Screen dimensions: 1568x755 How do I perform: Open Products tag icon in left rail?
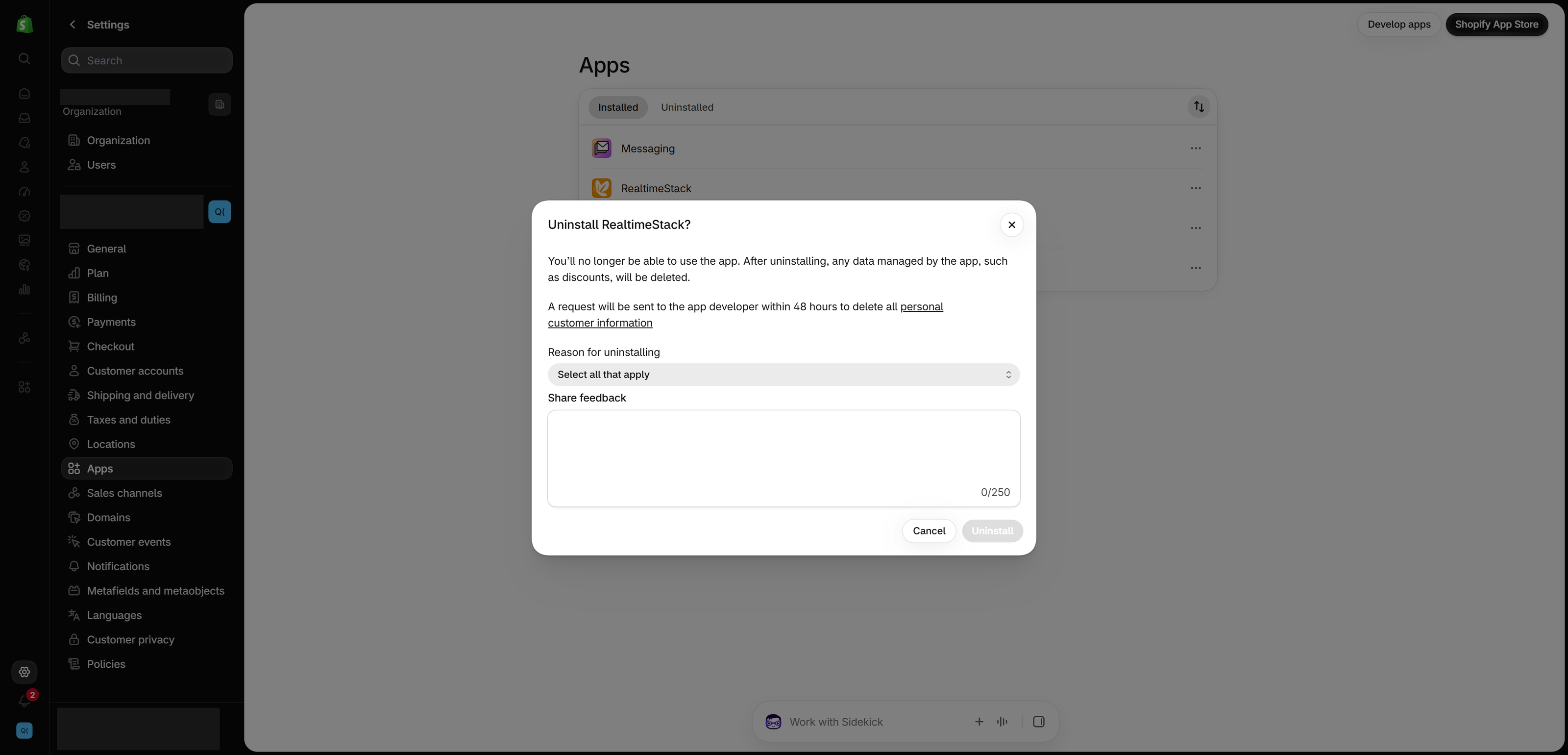pos(24,143)
